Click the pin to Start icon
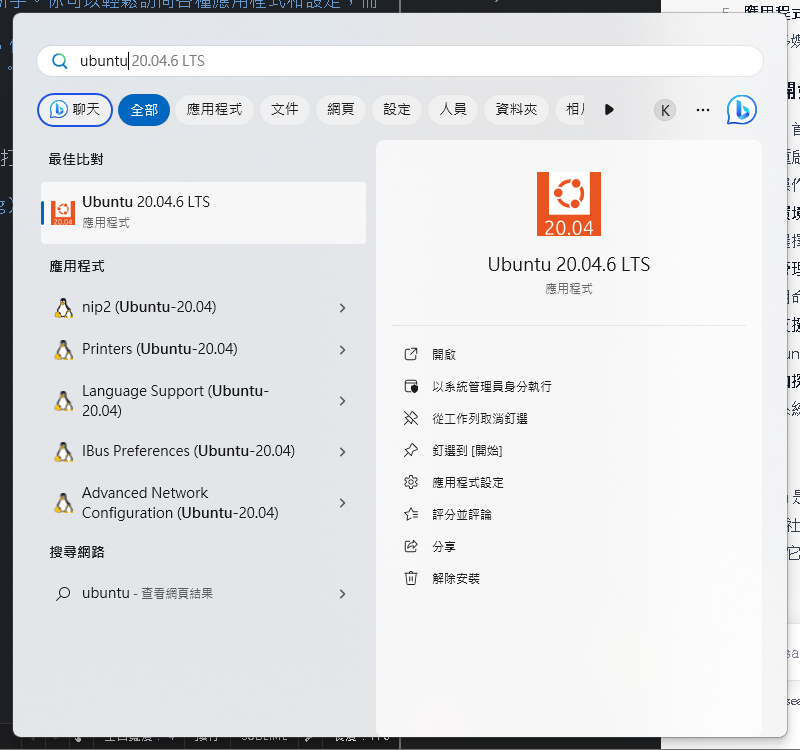 point(411,451)
